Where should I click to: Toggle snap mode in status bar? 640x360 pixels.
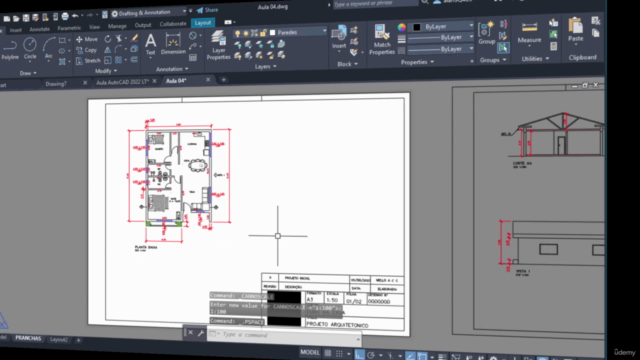point(339,353)
